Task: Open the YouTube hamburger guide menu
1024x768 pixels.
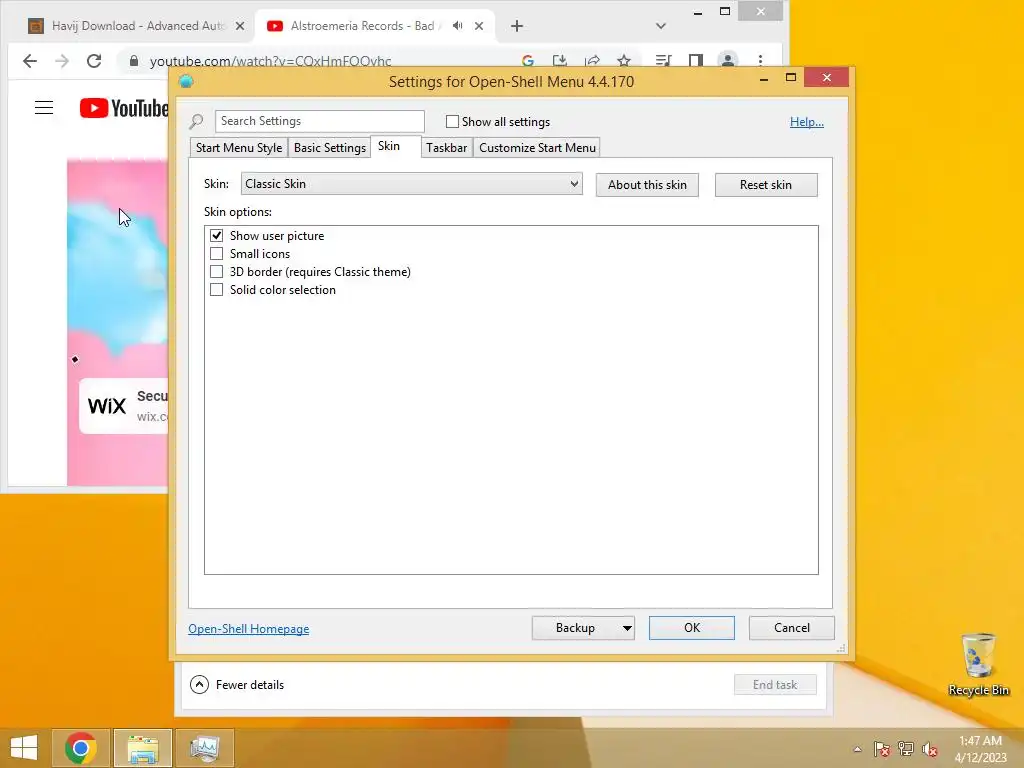Action: (44, 108)
